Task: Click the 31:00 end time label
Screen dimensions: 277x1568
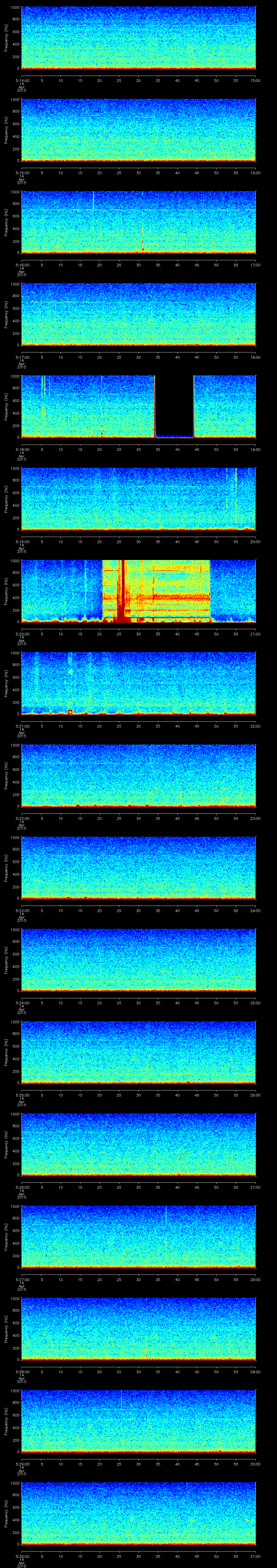Action: click(256, 1556)
